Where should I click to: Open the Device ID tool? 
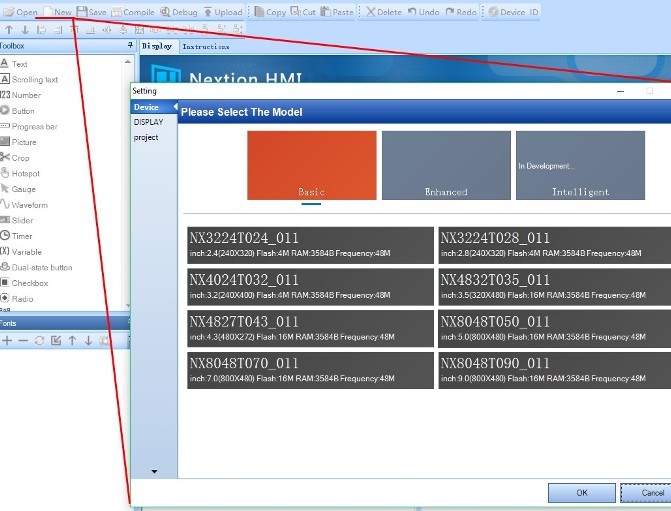point(514,12)
